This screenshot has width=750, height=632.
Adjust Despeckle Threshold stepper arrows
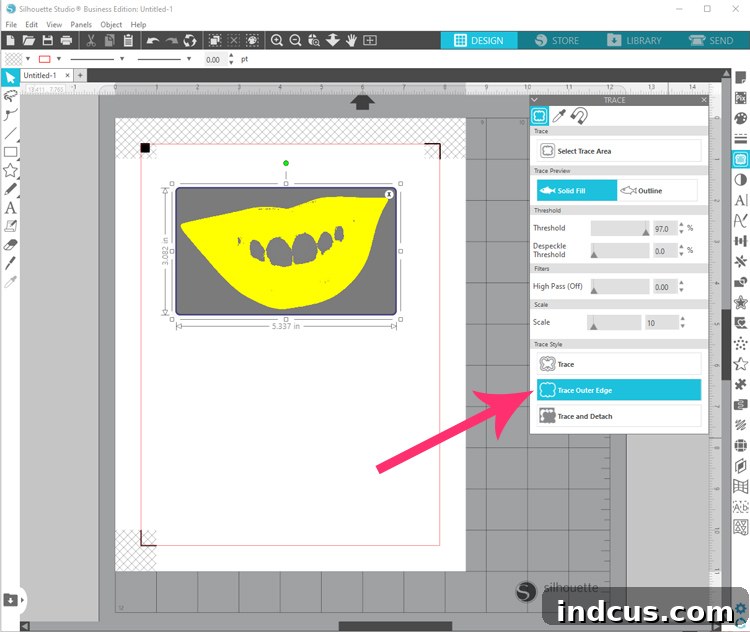(x=681, y=250)
